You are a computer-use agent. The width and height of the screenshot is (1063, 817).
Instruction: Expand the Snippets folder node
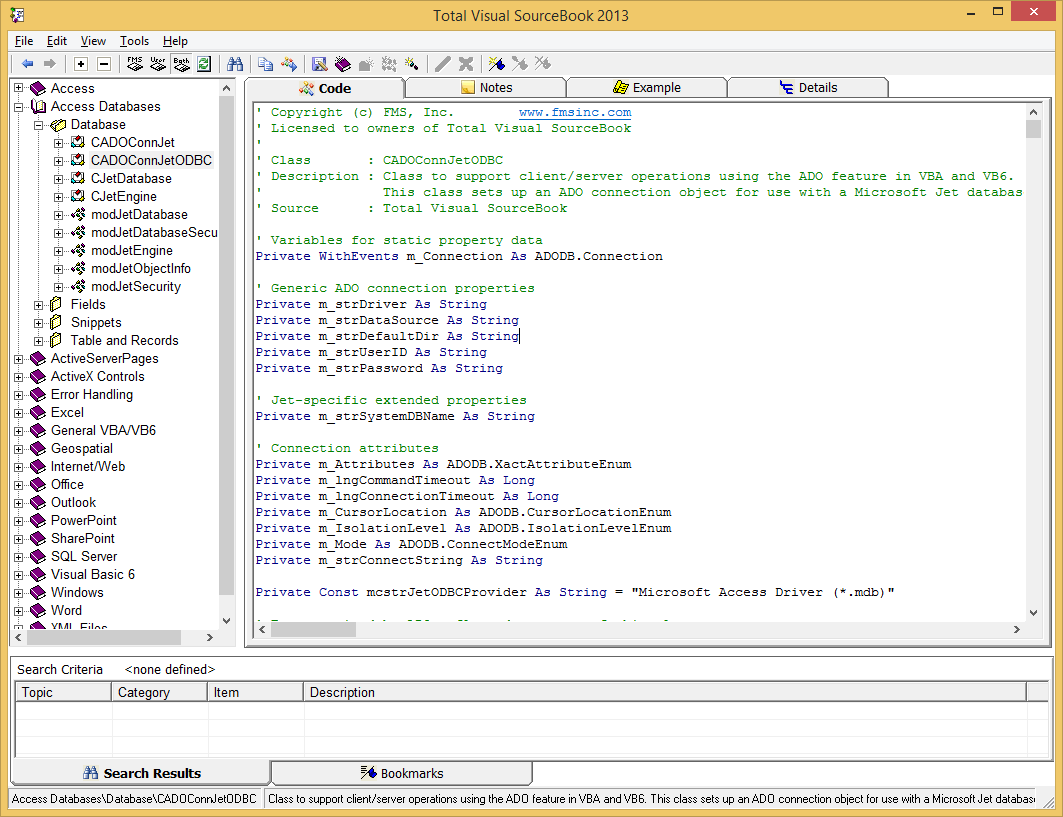click(39, 323)
